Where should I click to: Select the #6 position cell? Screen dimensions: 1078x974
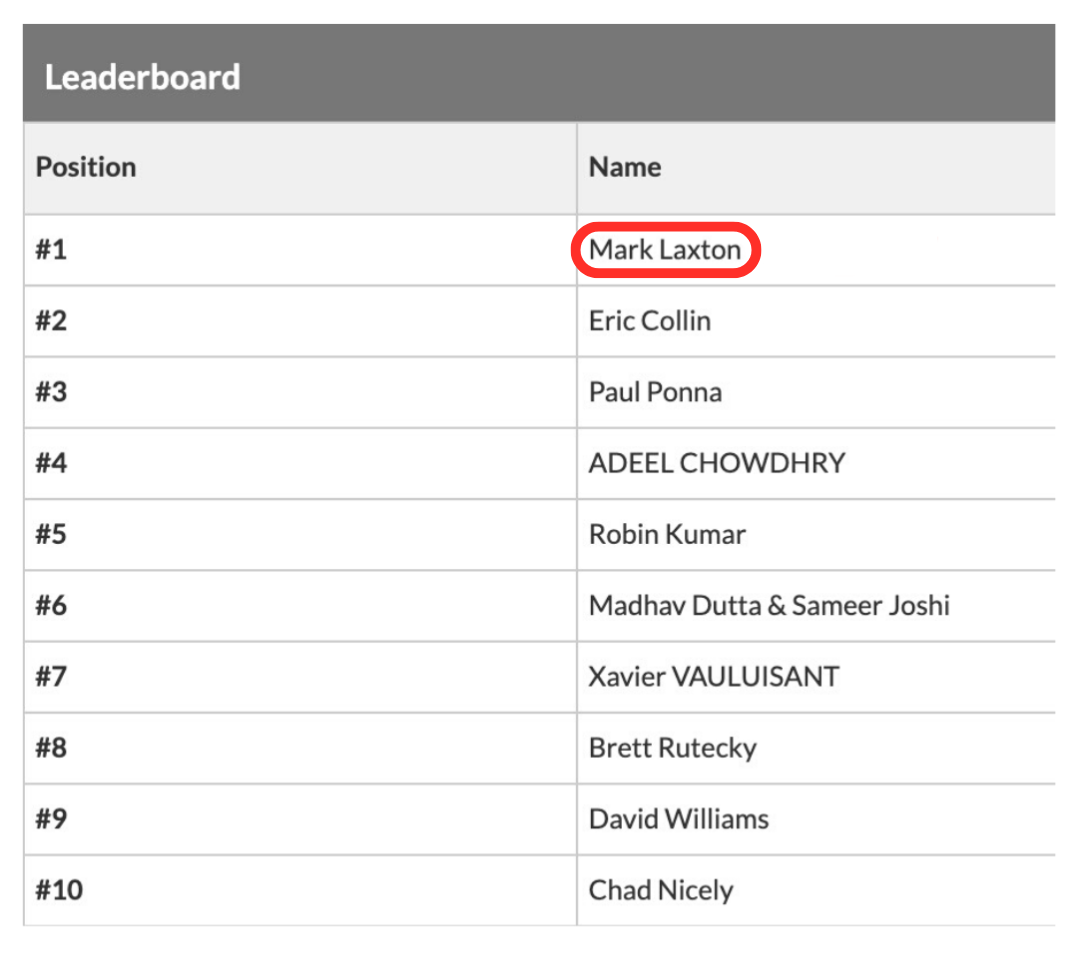coord(51,605)
